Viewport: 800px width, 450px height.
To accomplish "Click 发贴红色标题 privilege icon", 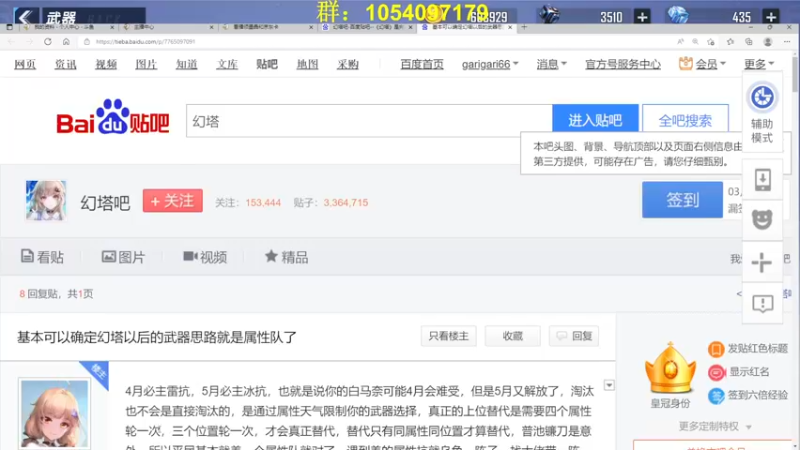I will (x=716, y=349).
